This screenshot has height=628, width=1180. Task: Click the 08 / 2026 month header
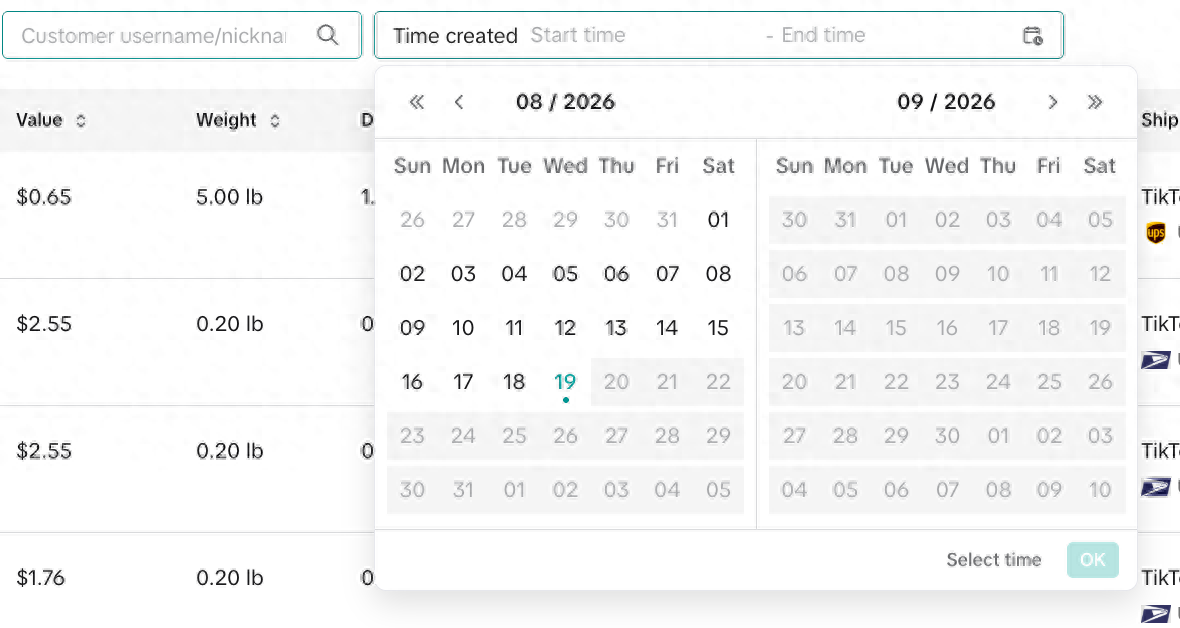[x=565, y=102]
